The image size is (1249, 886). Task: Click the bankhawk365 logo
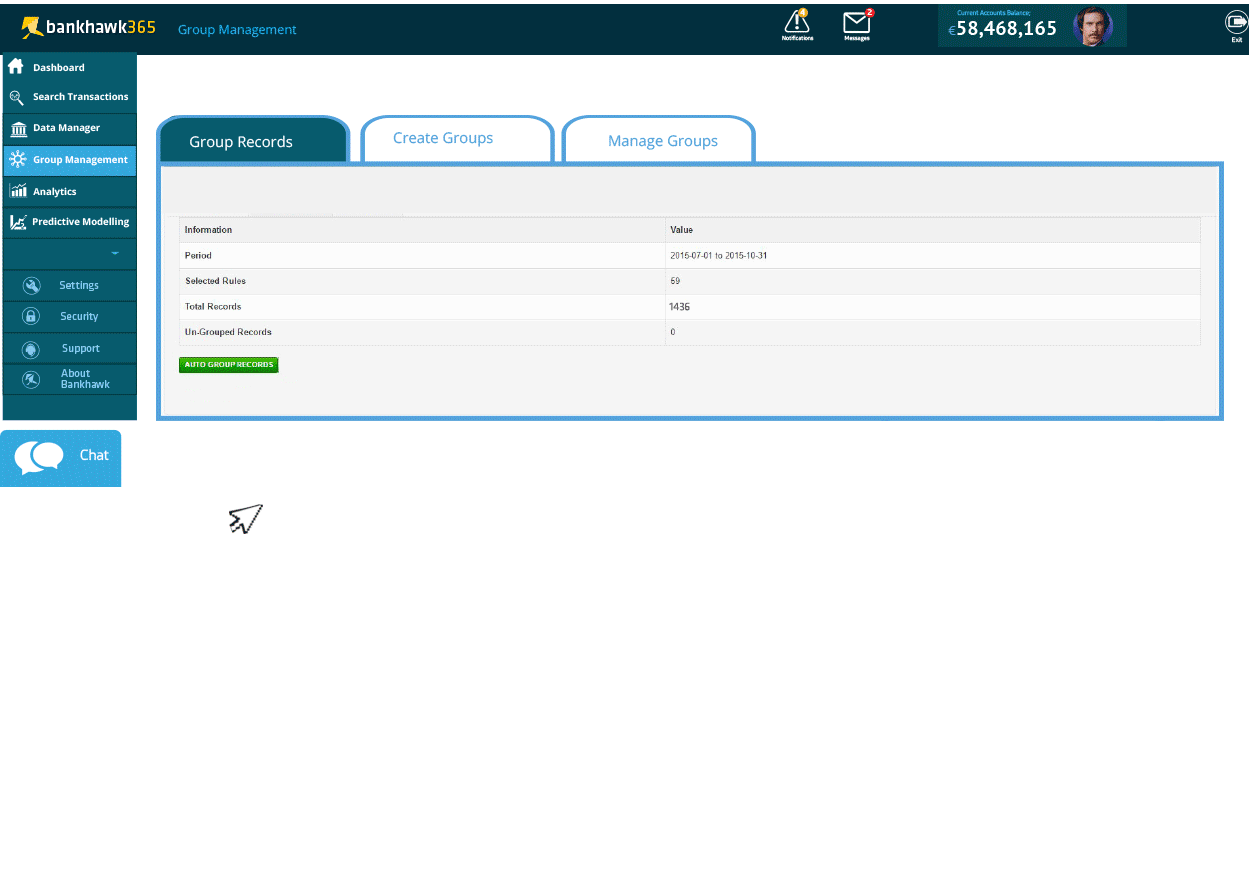point(89,28)
